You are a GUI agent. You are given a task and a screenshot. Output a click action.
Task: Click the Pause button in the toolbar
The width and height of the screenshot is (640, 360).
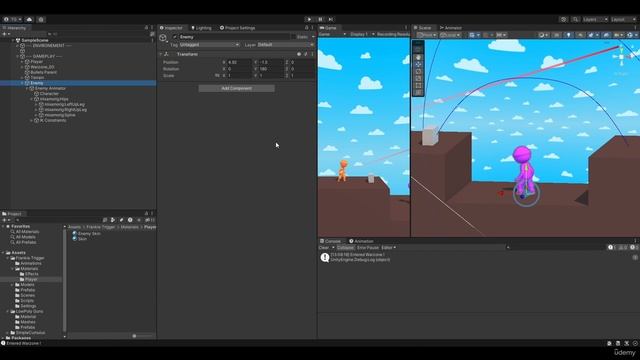[x=320, y=19]
